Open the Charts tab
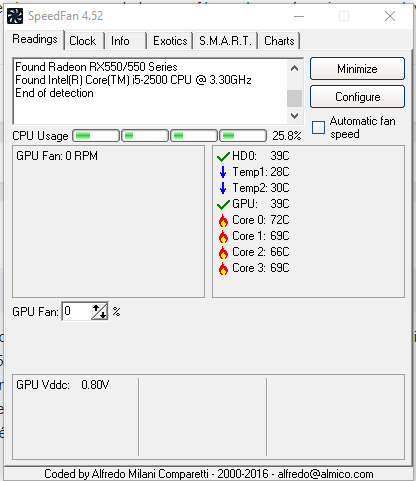The image size is (416, 481). pyautogui.click(x=279, y=41)
